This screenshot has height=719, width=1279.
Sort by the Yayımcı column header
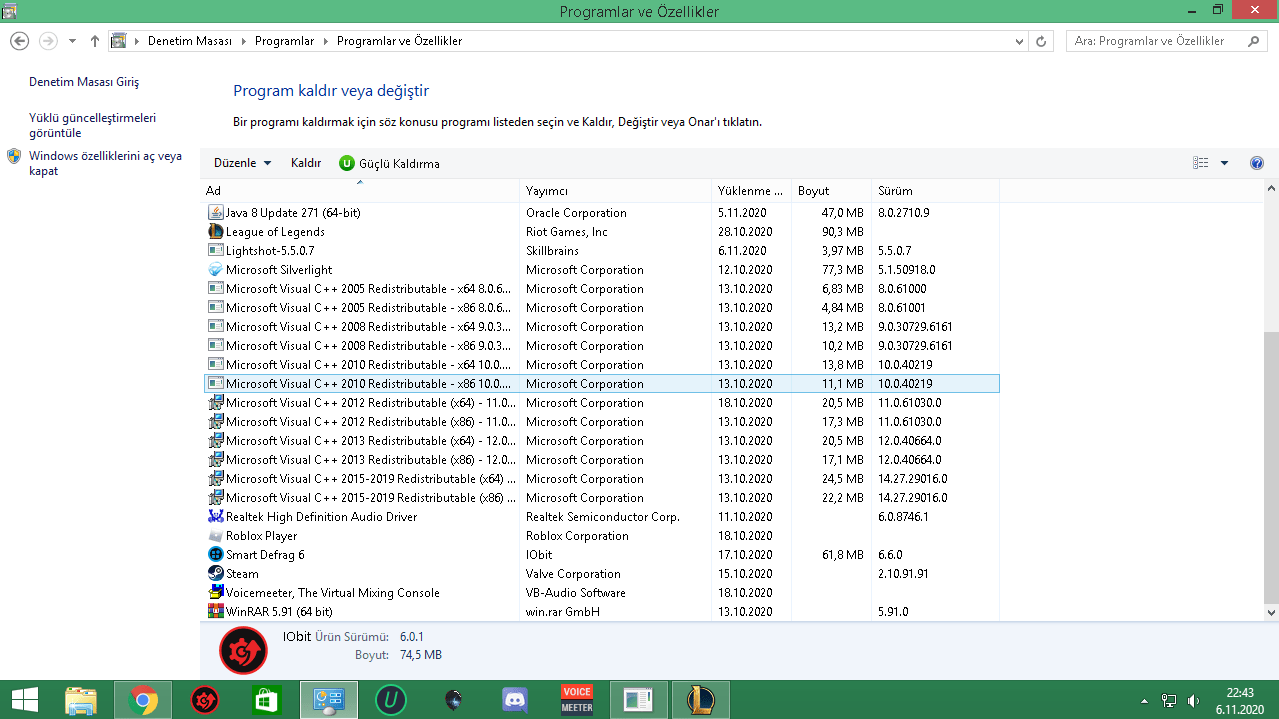pos(615,190)
